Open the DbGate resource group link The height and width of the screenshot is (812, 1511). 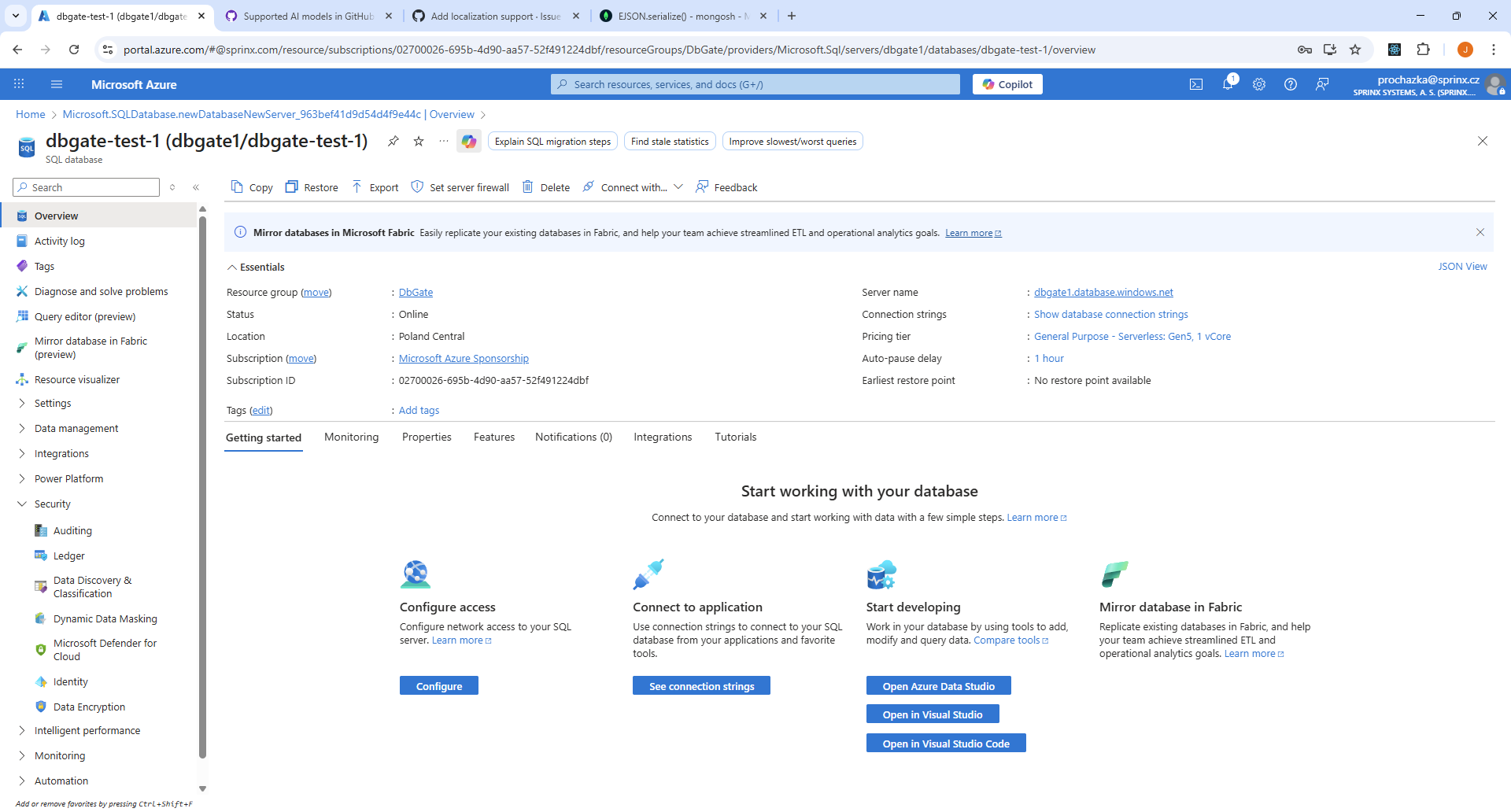click(416, 292)
